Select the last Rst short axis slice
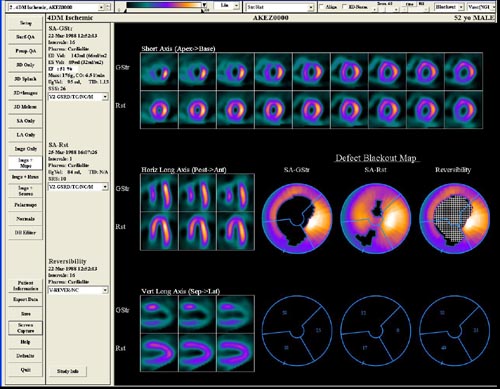The image size is (500, 389). pyautogui.click(x=464, y=110)
